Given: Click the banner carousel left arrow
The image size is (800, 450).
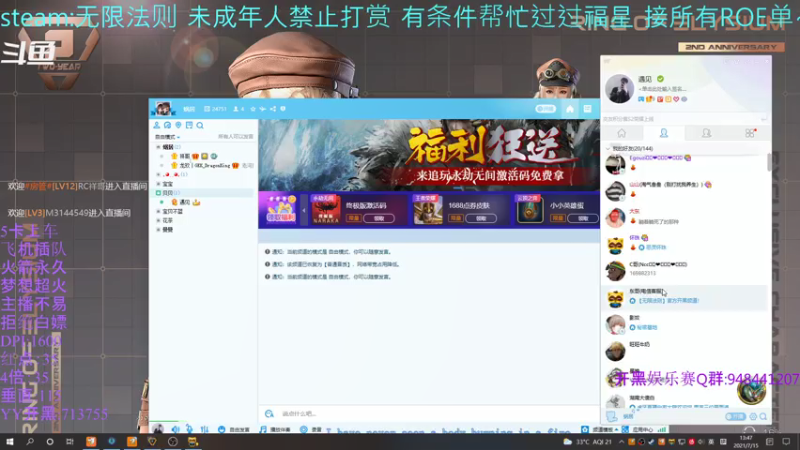Looking at the screenshot, I should (x=304, y=210).
